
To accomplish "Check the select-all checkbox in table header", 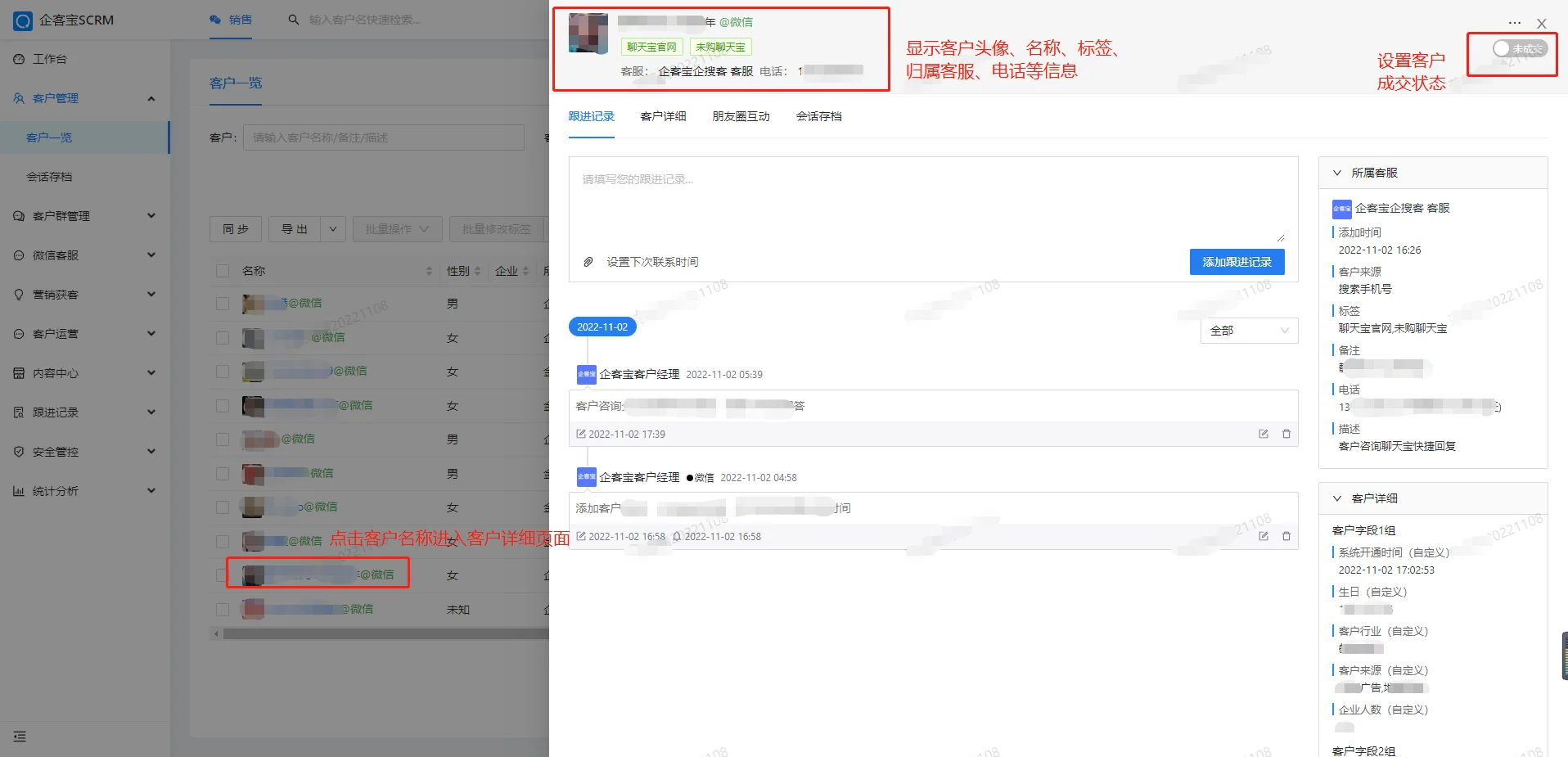I will 223,271.
